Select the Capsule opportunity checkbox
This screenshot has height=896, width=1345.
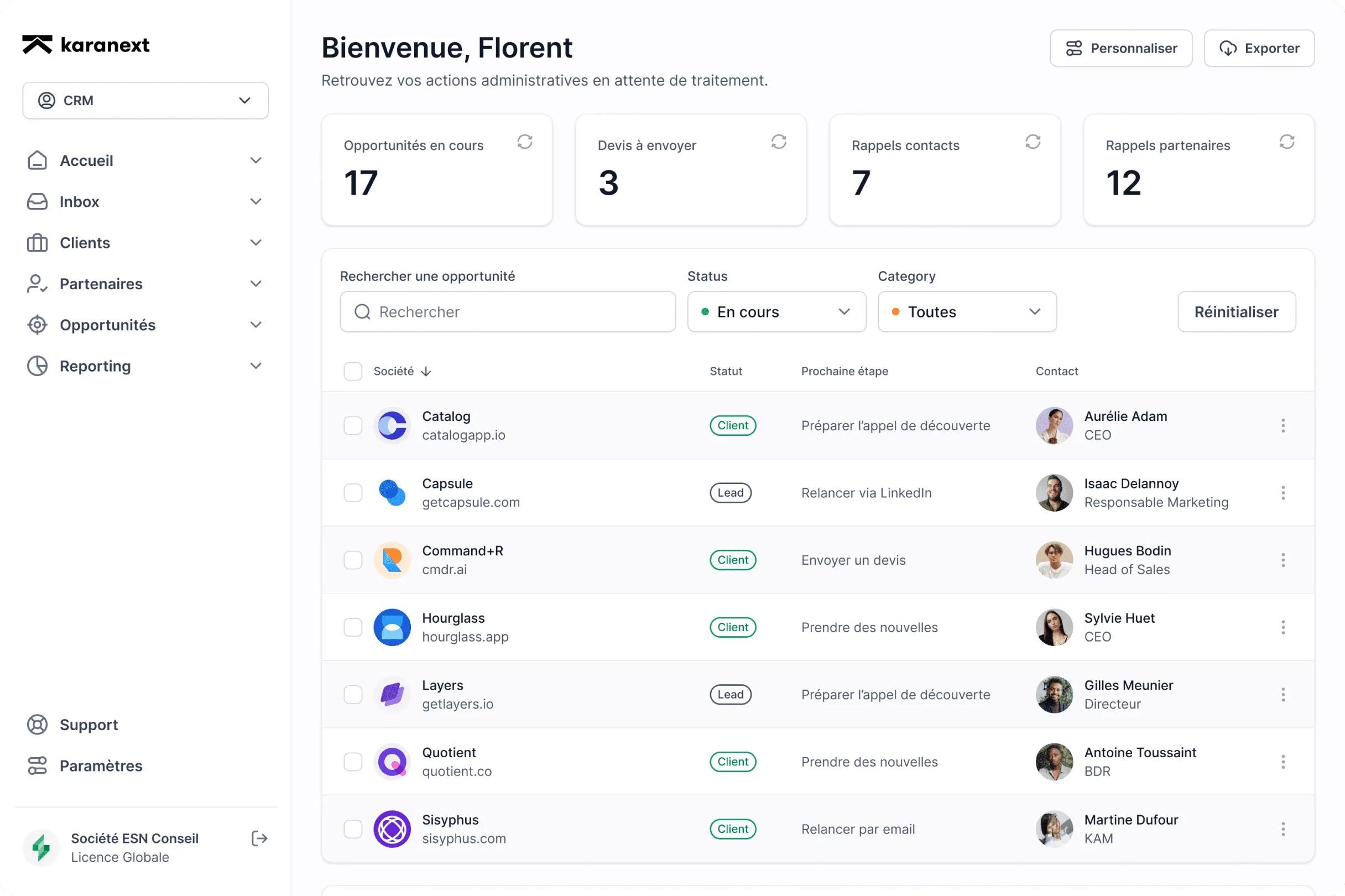click(x=352, y=493)
